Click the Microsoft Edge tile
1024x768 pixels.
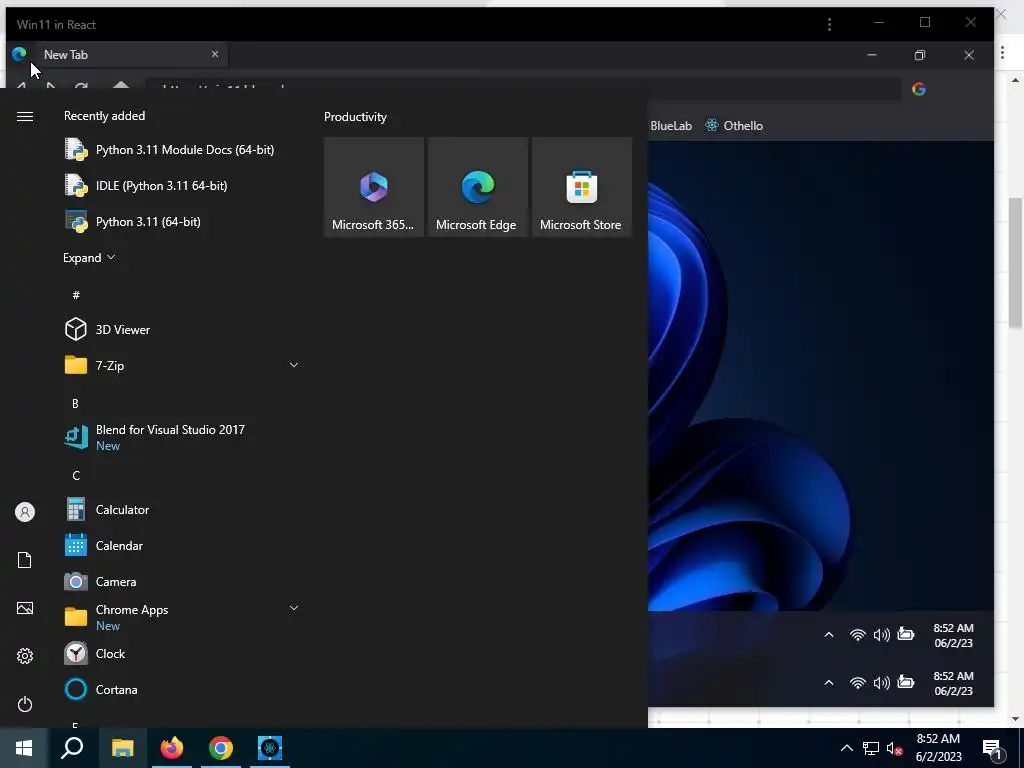(x=477, y=187)
